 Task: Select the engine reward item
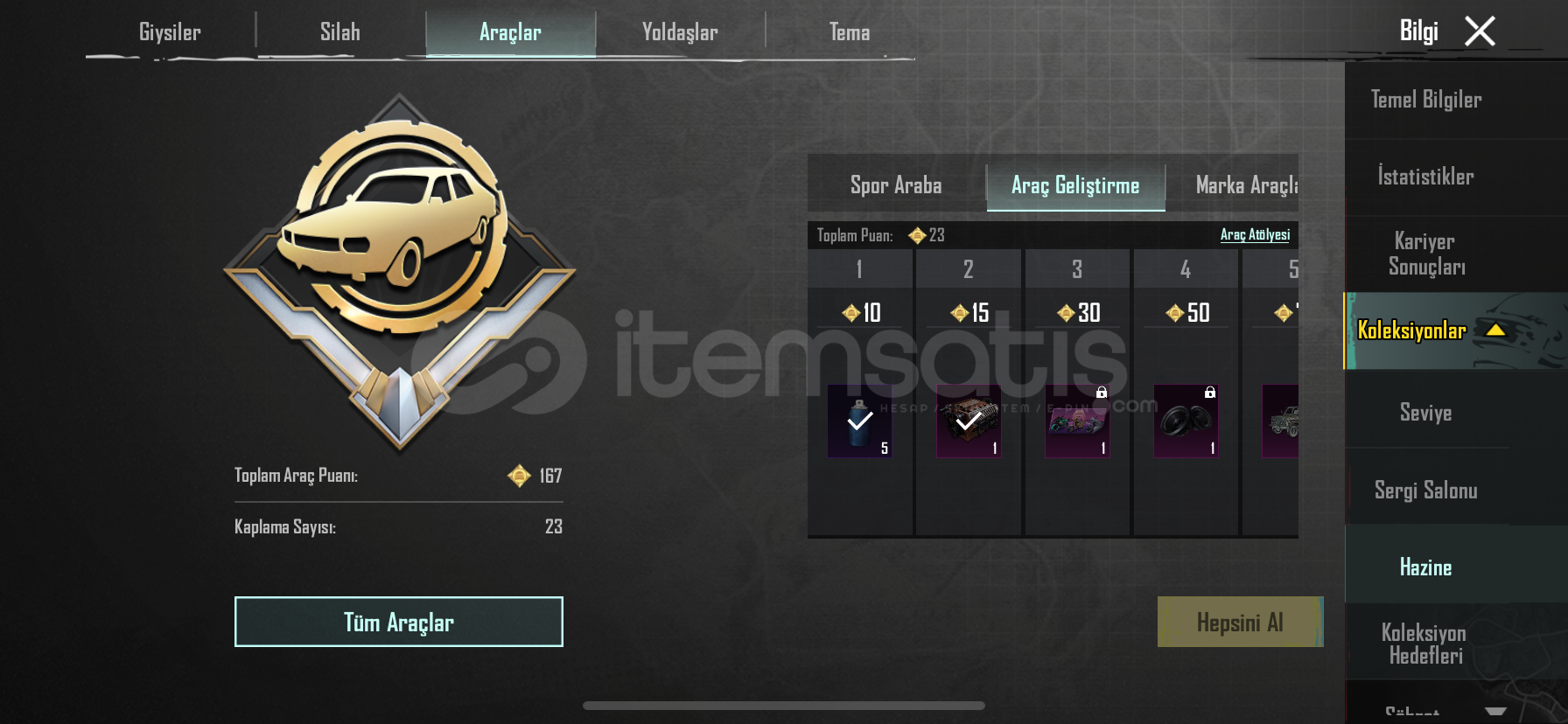969,421
